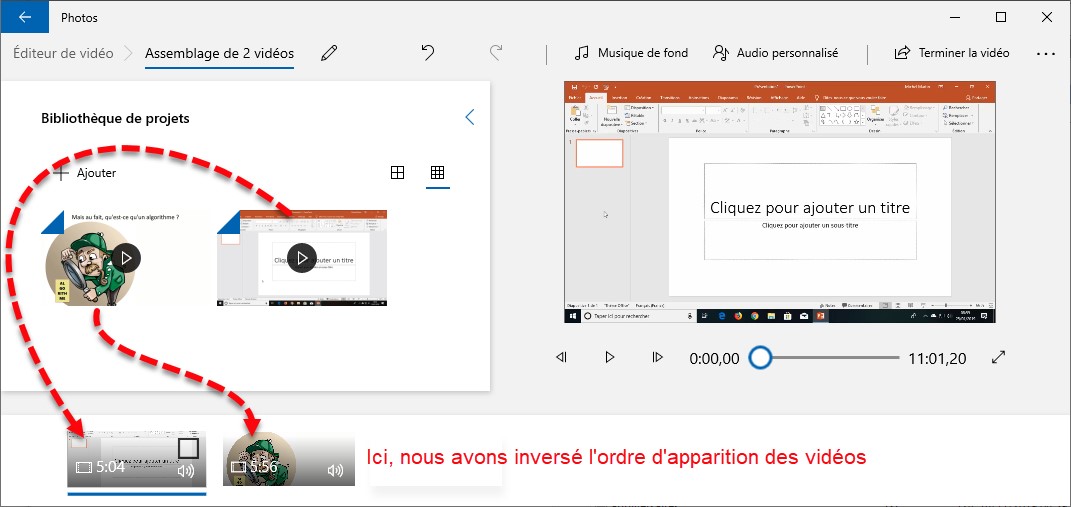Image resolution: width=1071 pixels, height=507 pixels.
Task: Rename project using the pencil icon
Action: click(328, 53)
